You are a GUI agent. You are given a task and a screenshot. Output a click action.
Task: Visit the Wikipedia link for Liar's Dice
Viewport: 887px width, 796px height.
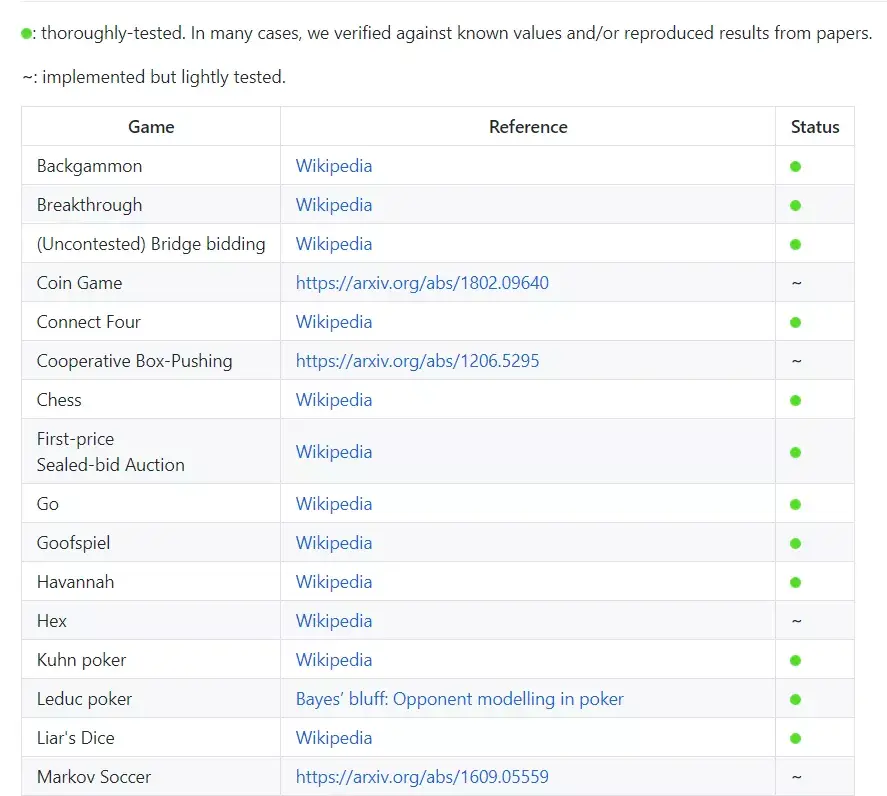334,738
